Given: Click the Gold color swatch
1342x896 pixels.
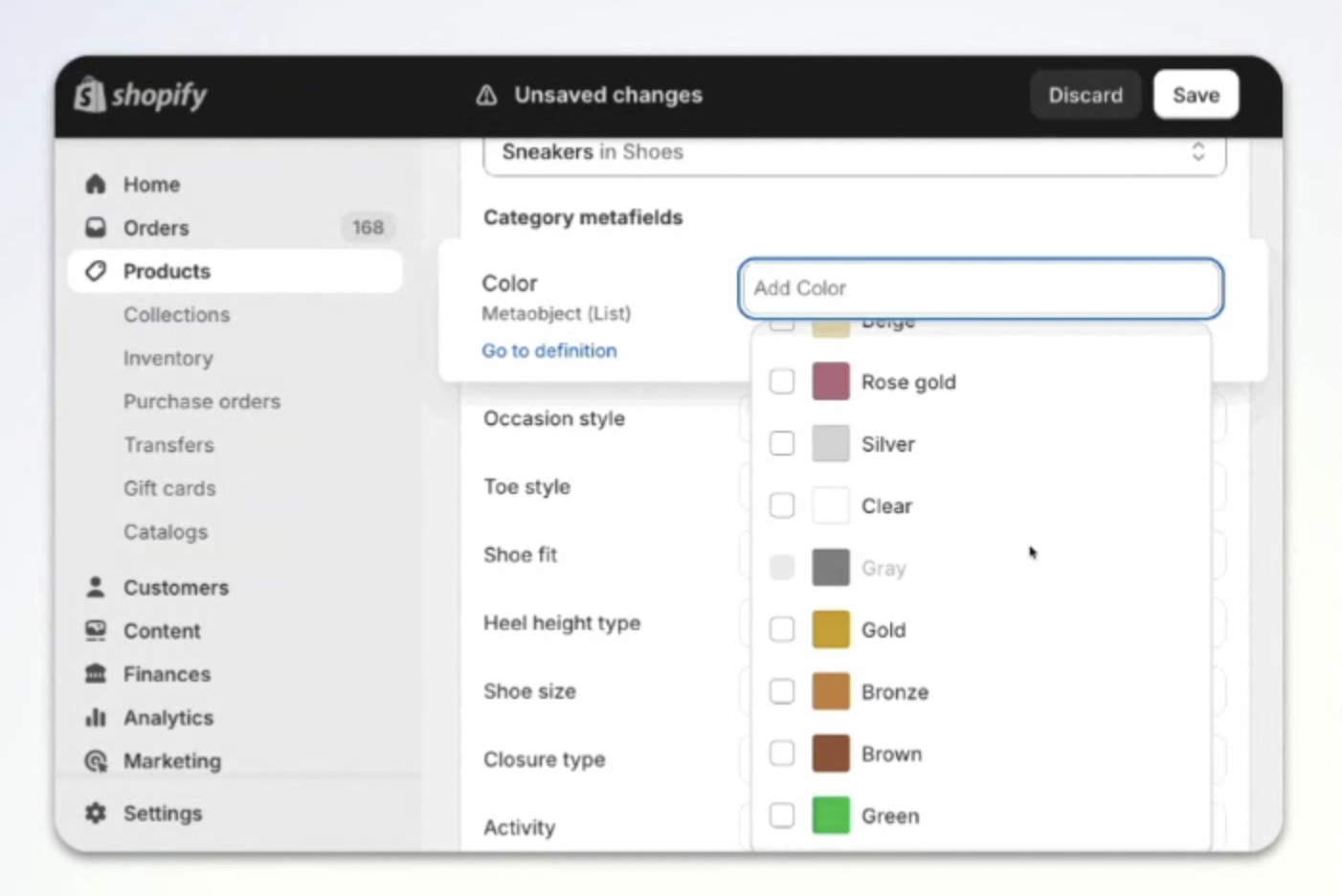Looking at the screenshot, I should pos(831,629).
